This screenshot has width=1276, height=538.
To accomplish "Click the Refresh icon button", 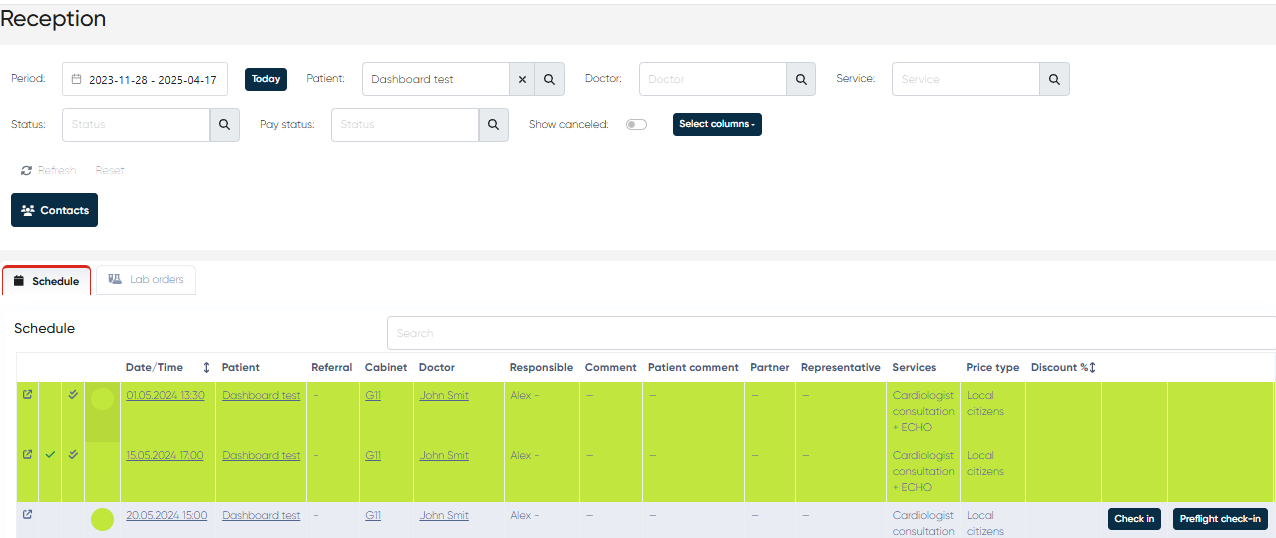I will pyautogui.click(x=27, y=170).
